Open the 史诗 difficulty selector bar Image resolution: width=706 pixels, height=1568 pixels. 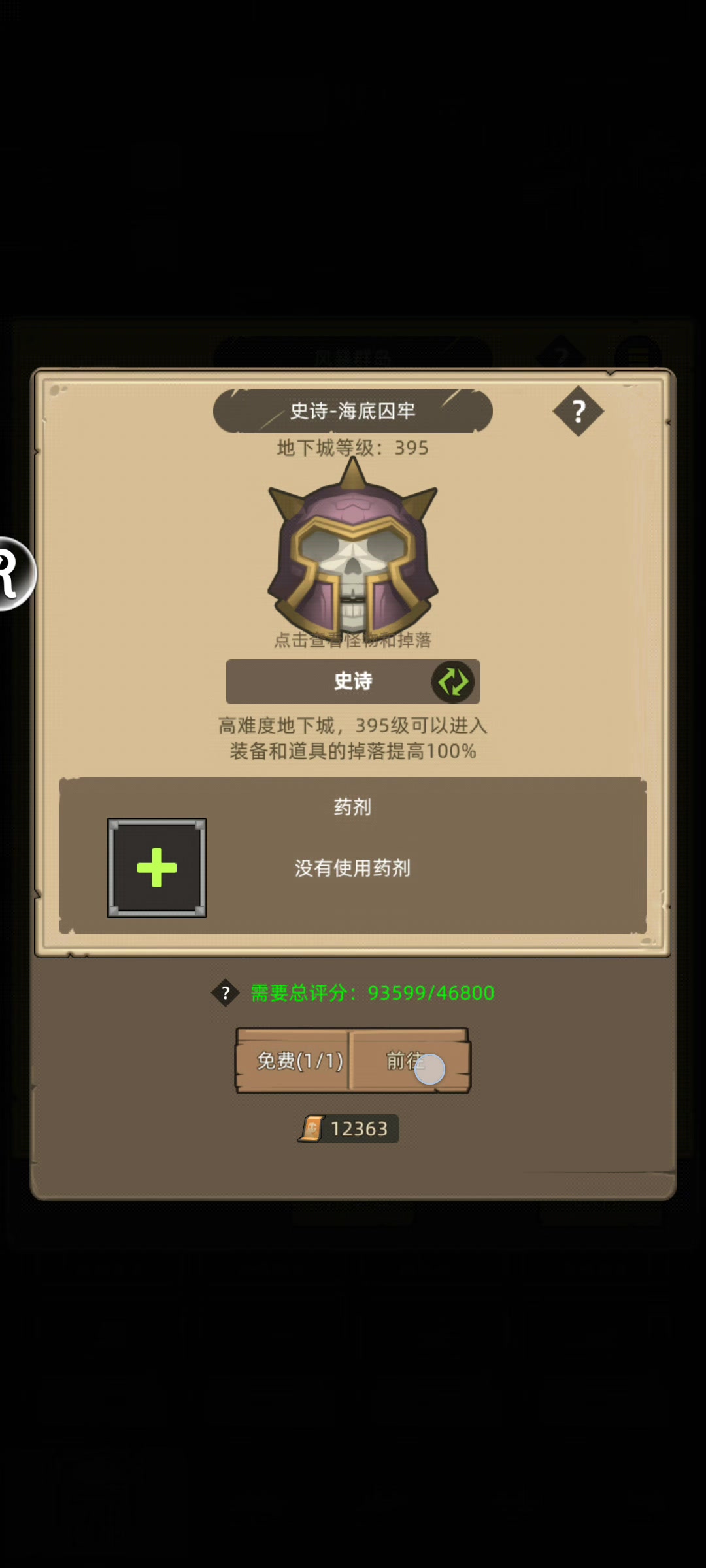[353, 681]
